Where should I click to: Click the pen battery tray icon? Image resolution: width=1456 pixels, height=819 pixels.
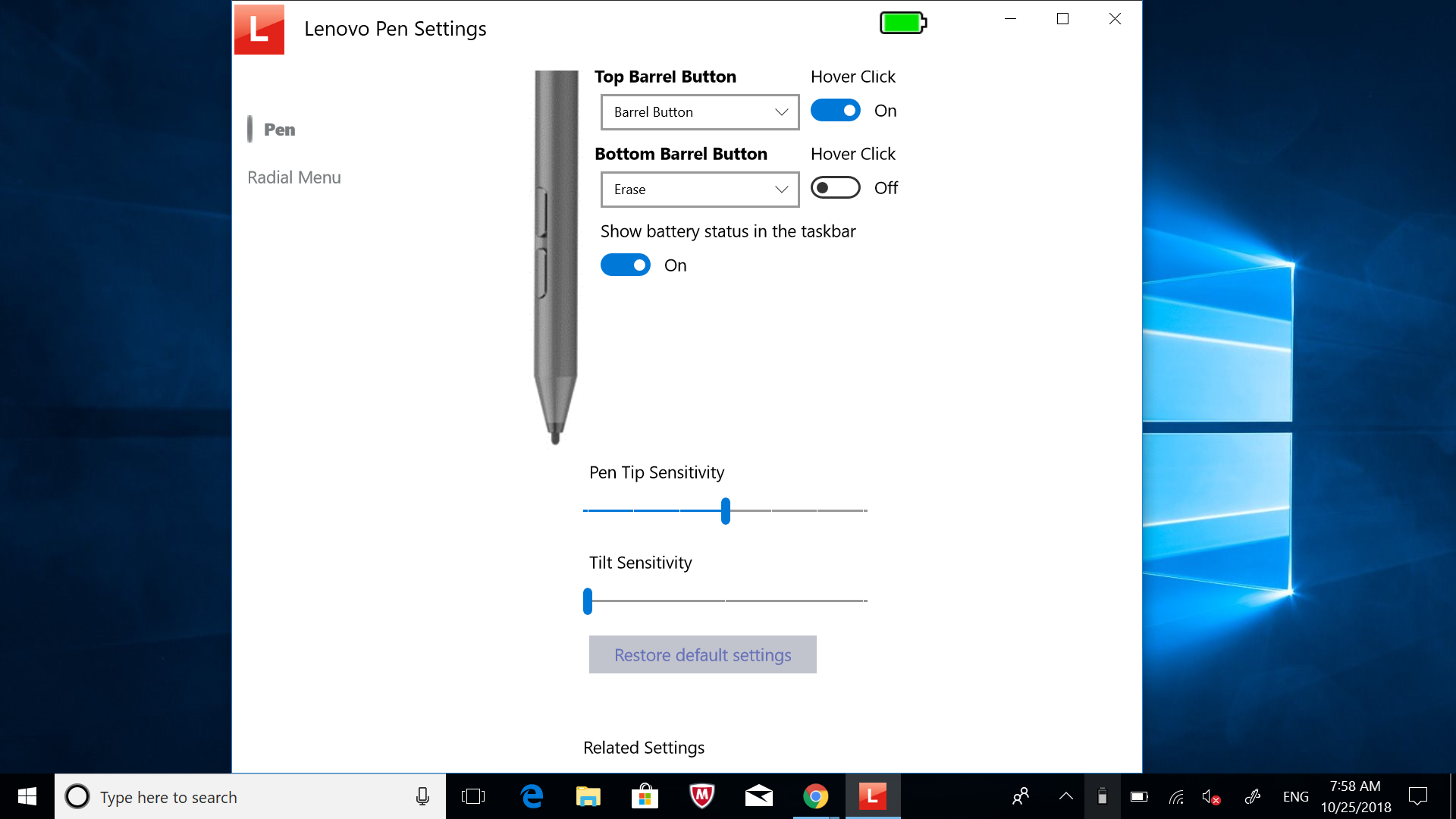(x=1103, y=796)
